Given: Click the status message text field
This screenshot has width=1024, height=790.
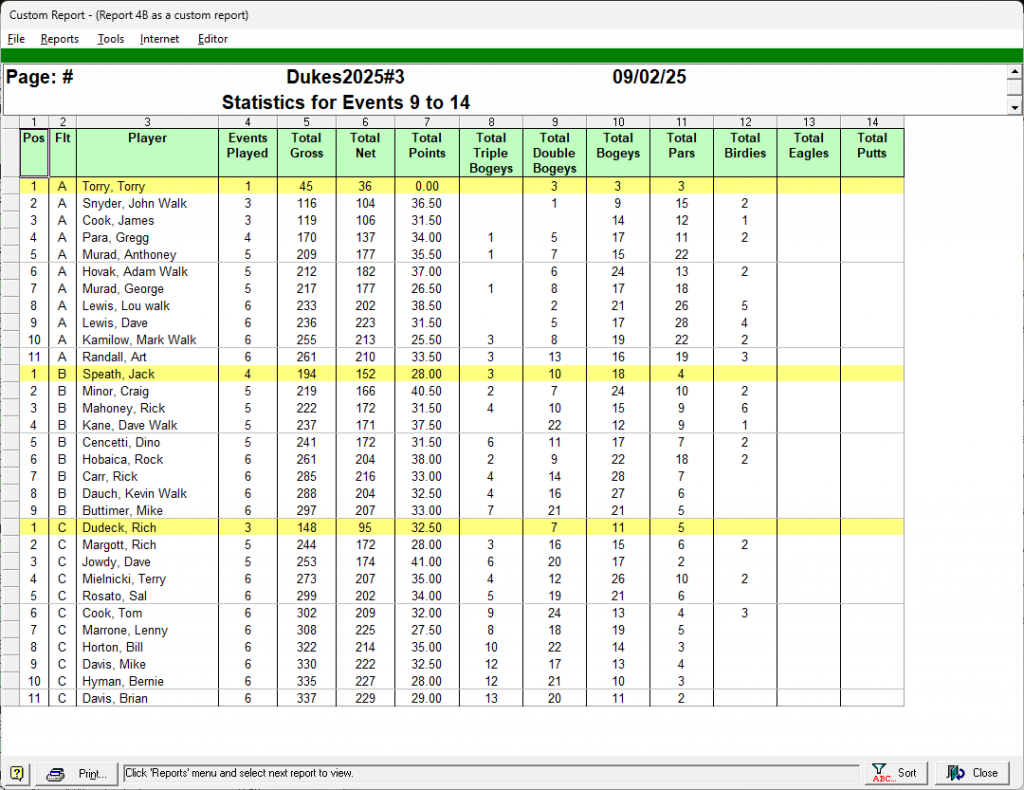Looking at the screenshot, I should point(490,773).
